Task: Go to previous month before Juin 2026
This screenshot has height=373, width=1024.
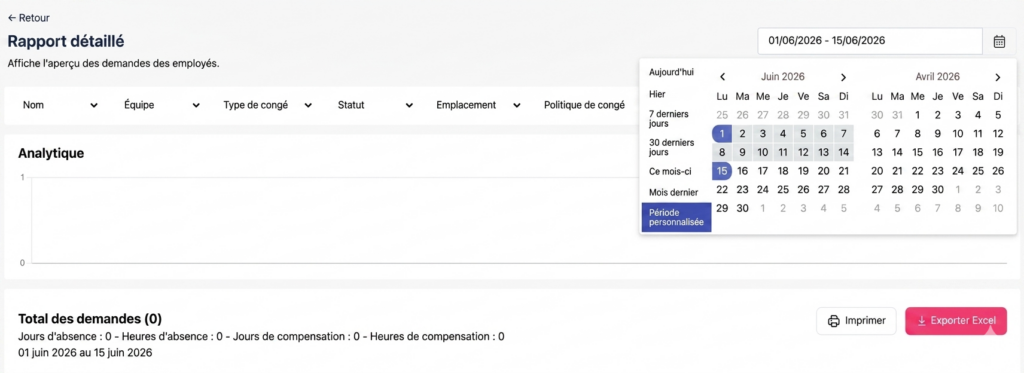Action: tap(722, 77)
